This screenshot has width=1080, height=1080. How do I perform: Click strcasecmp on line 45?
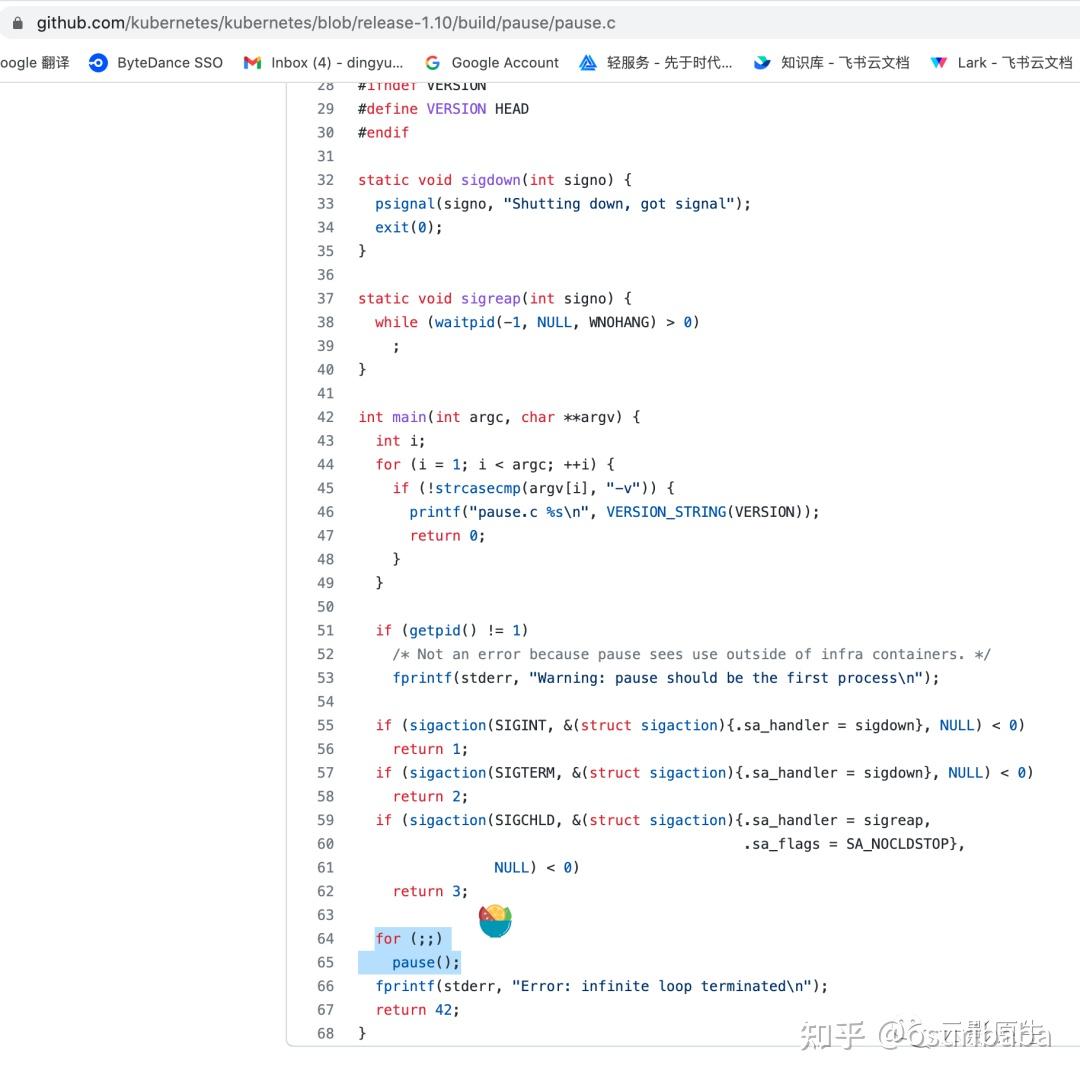477,488
